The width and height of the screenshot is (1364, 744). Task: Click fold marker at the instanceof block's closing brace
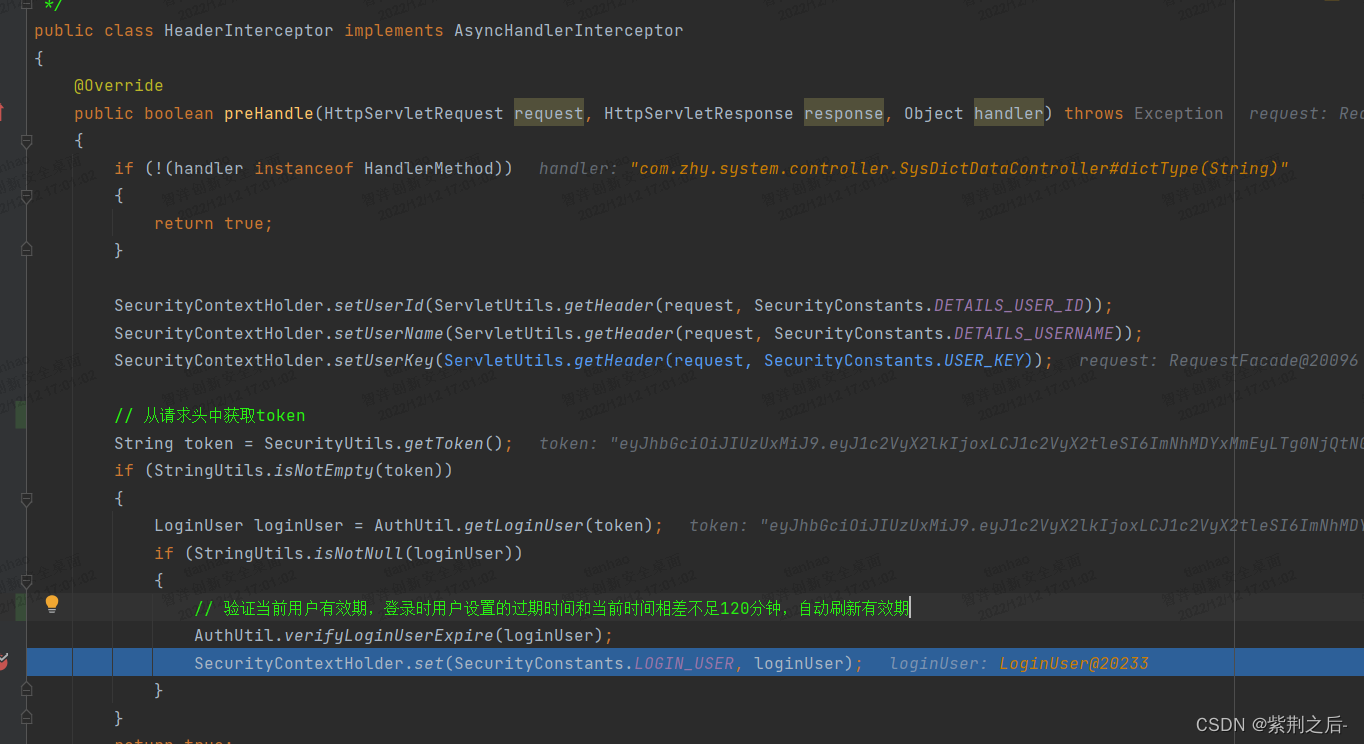click(27, 251)
